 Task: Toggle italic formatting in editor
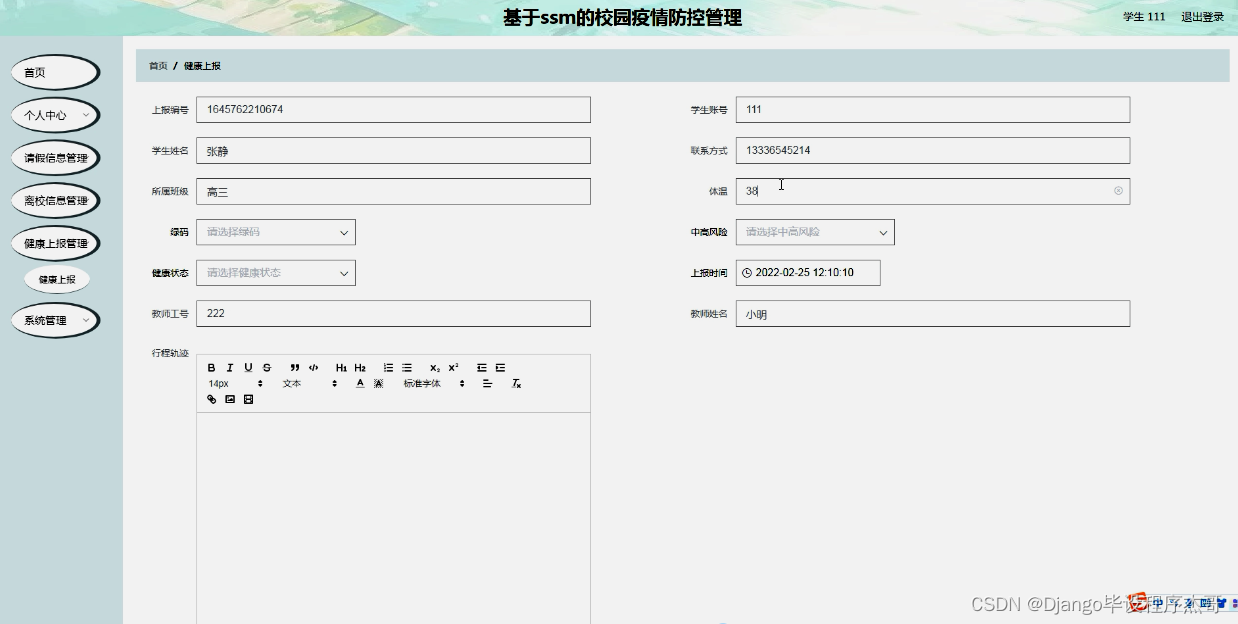coord(230,368)
